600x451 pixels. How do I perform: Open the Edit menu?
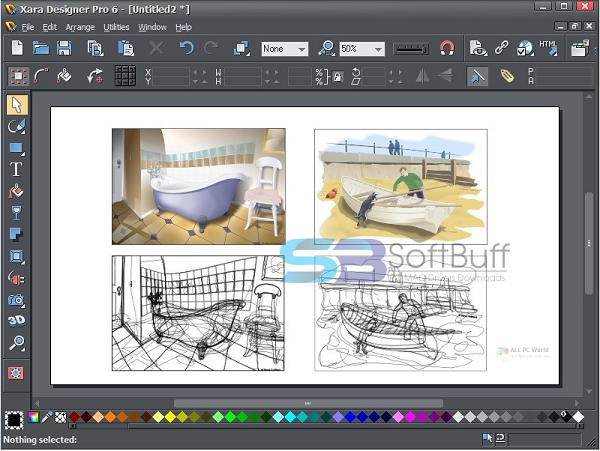(x=49, y=27)
